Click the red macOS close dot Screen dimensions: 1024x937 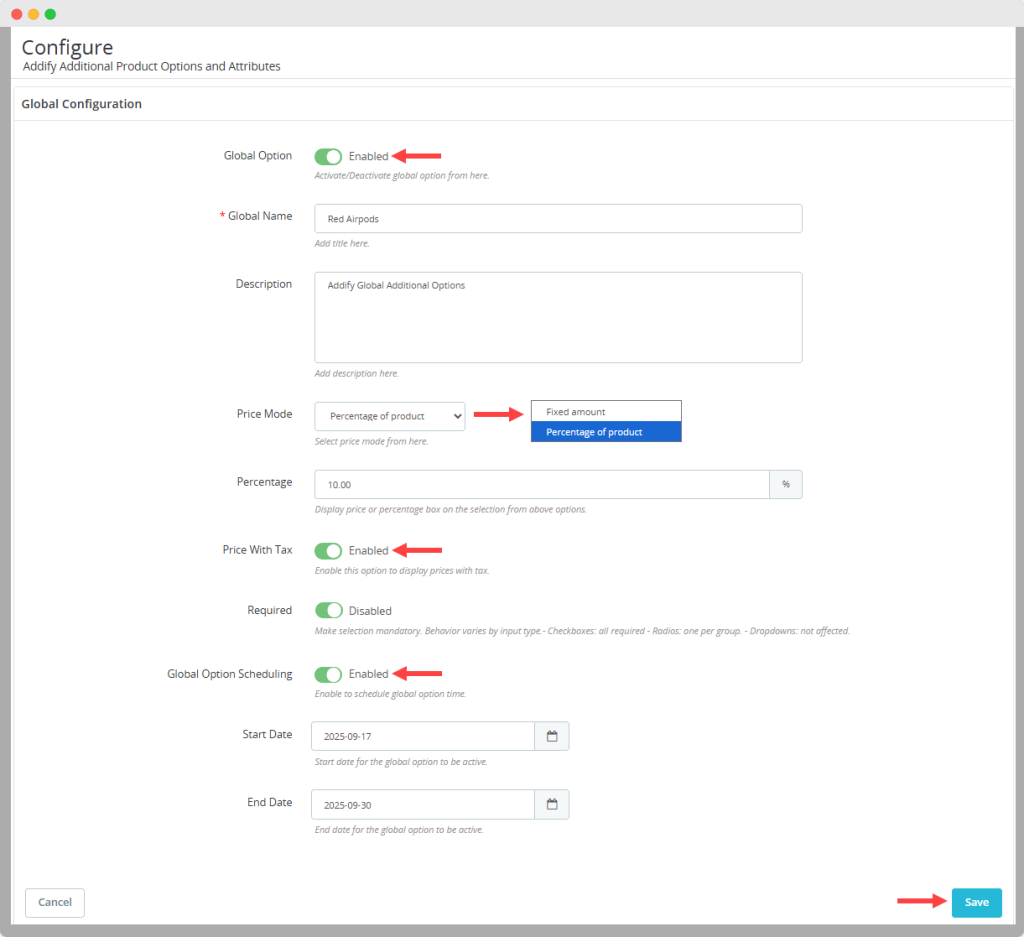pyautogui.click(x=16, y=14)
